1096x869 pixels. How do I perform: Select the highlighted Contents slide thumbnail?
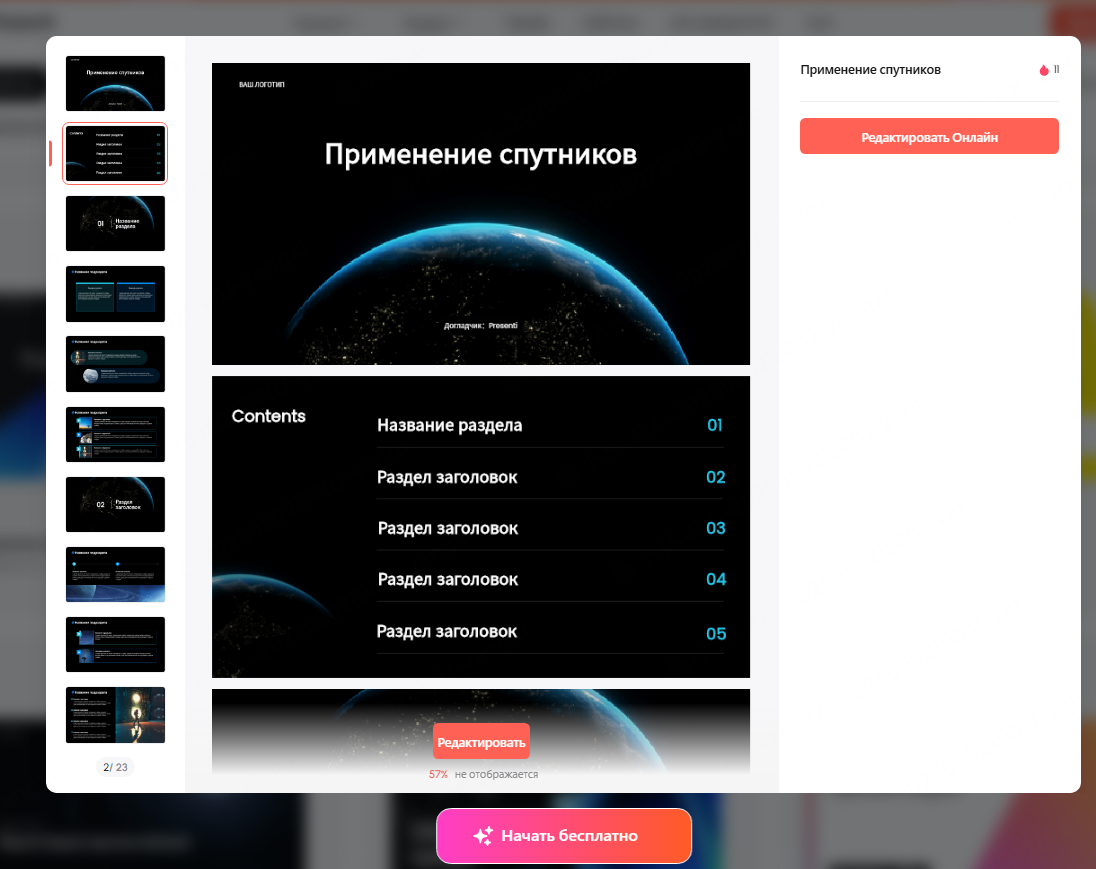coord(115,154)
